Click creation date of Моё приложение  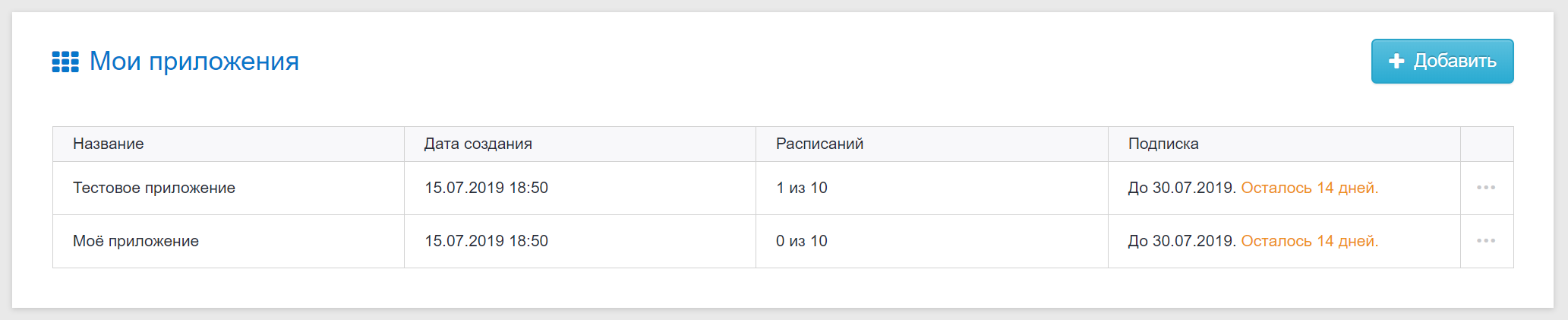click(x=486, y=241)
